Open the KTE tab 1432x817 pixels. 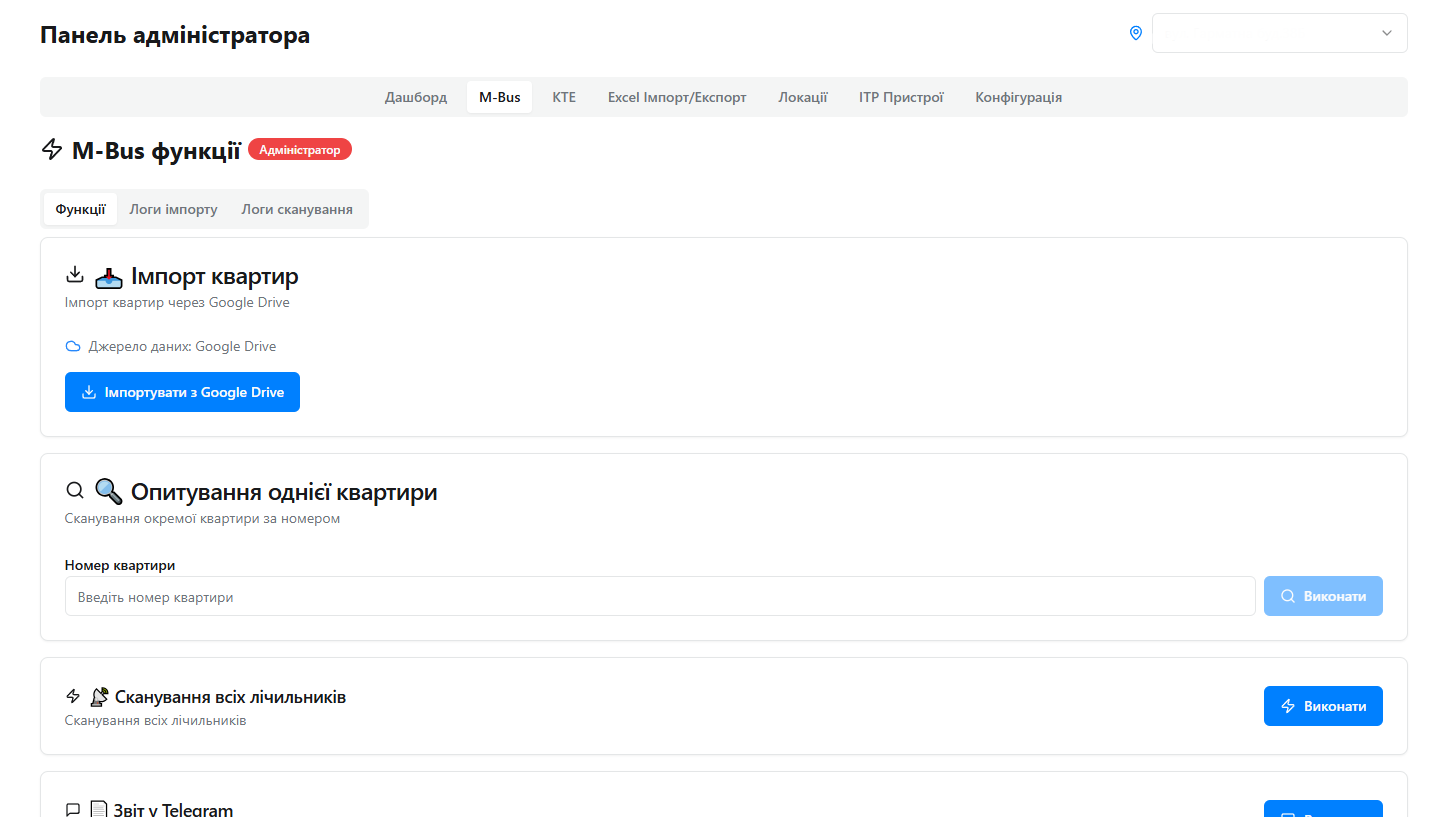click(x=564, y=97)
